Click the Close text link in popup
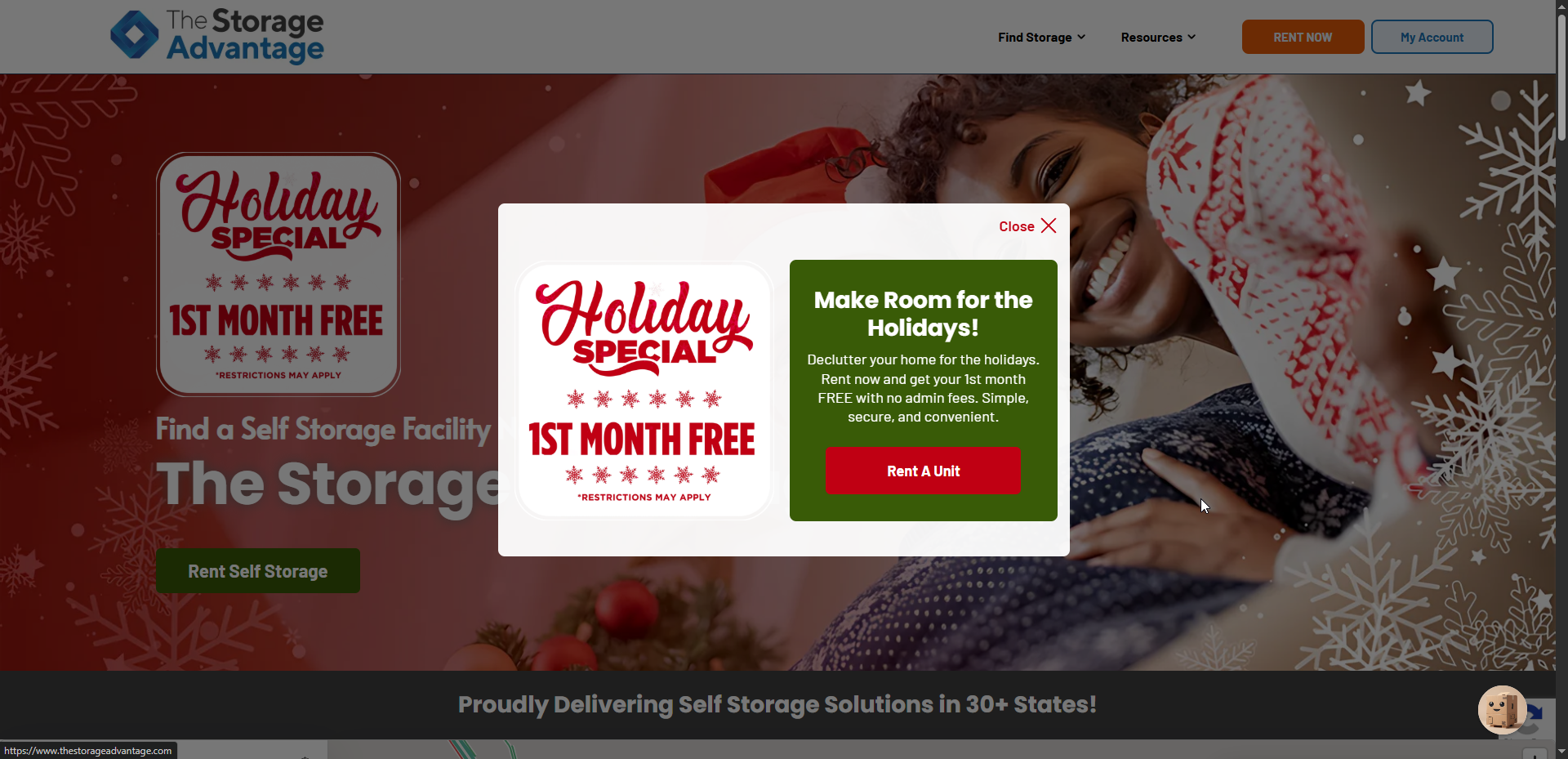Screen dimensions: 1568x759 pyautogui.click(x=1017, y=226)
